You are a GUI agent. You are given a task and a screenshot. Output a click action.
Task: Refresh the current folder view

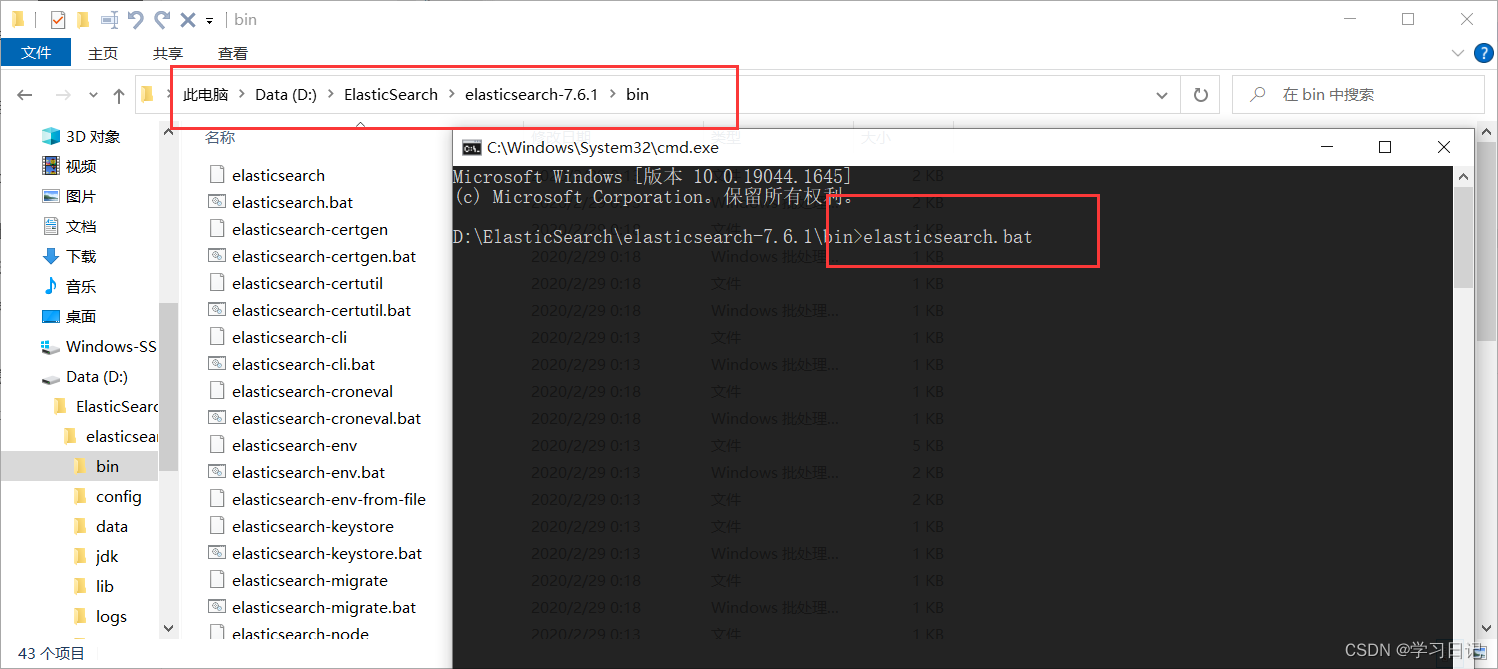pyautogui.click(x=1200, y=95)
